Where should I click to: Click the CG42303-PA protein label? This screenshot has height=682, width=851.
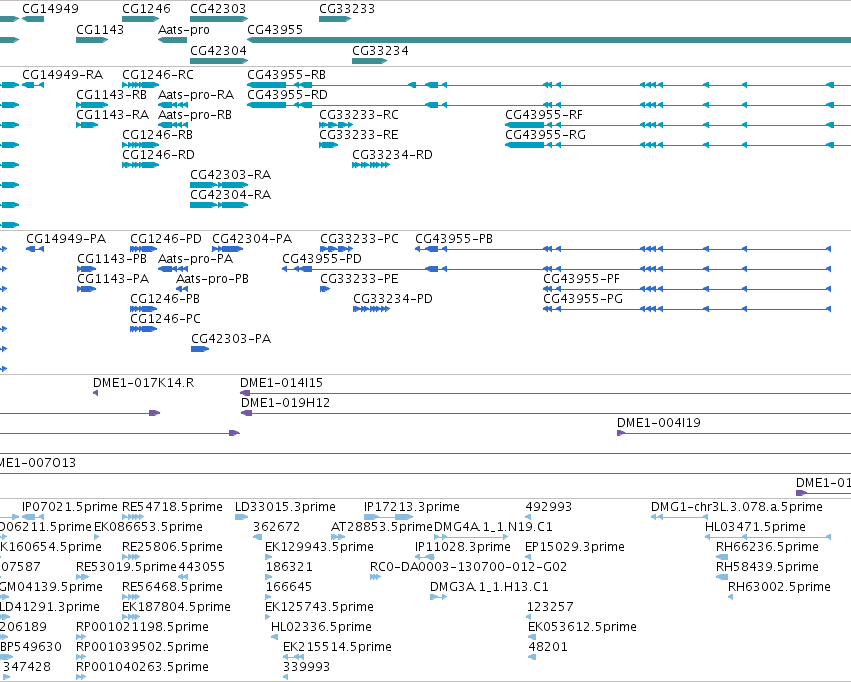pos(231,339)
